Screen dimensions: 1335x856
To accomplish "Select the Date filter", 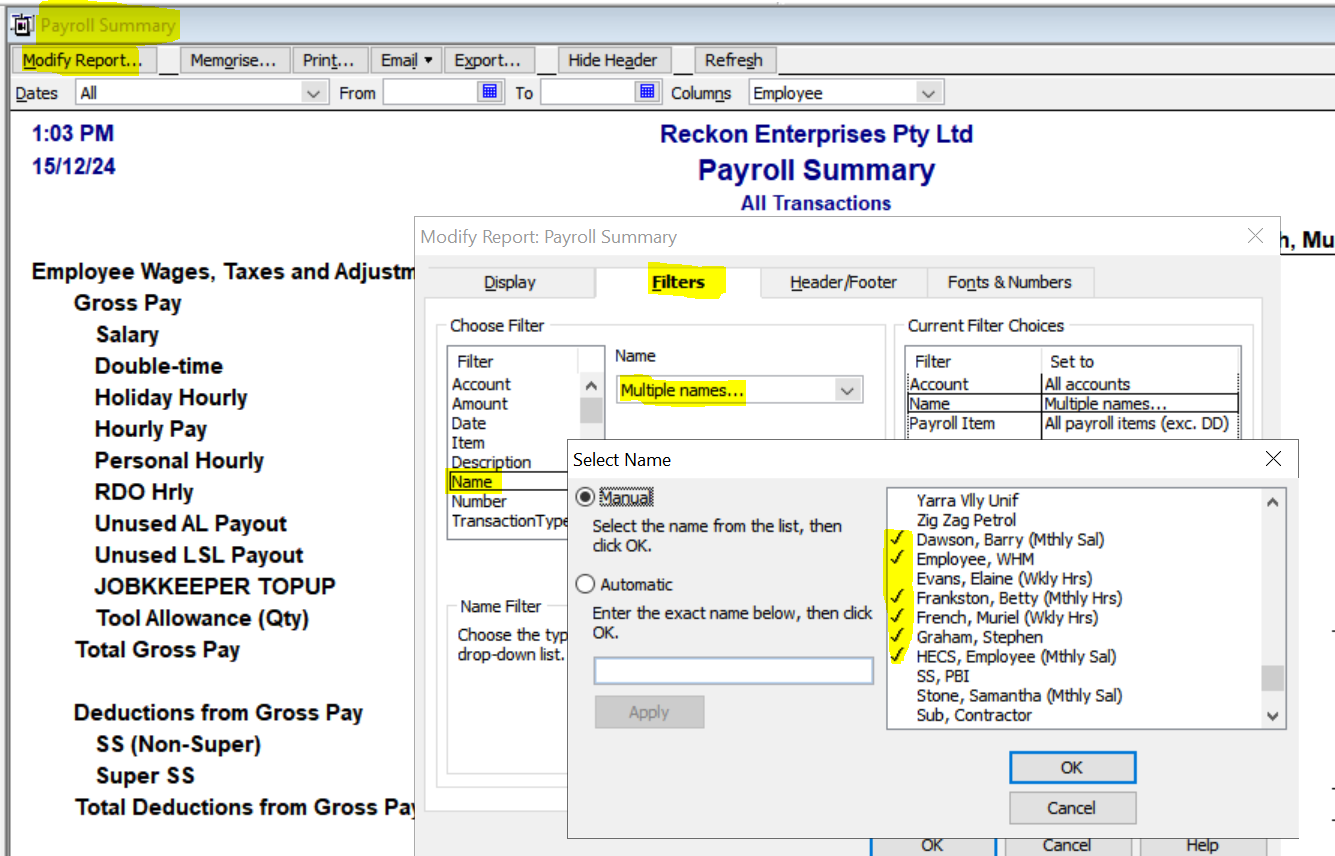I will click(469, 423).
